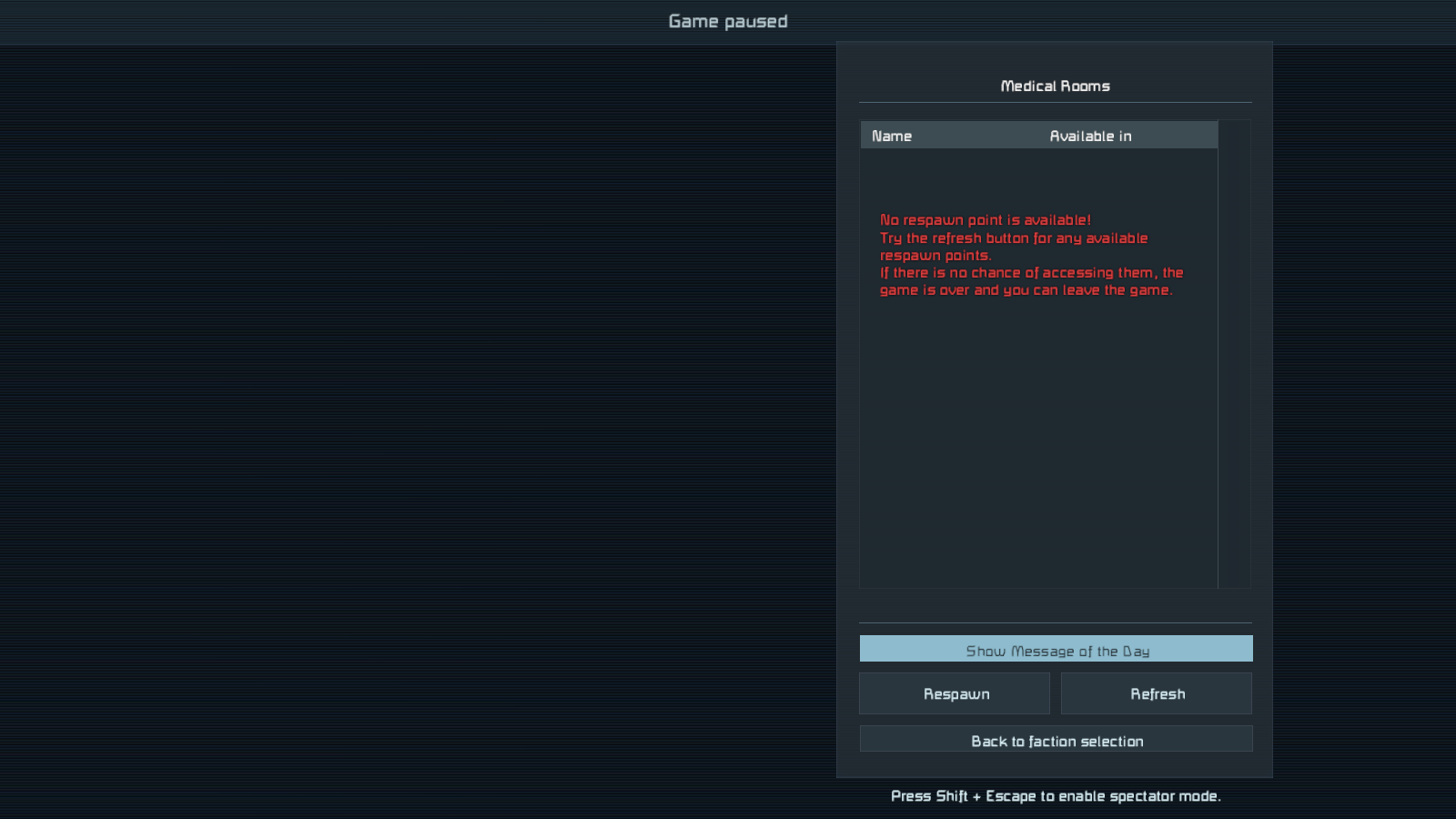The width and height of the screenshot is (1456, 819).
Task: Click the 'If there is no chance' text line
Action: coord(1031,273)
